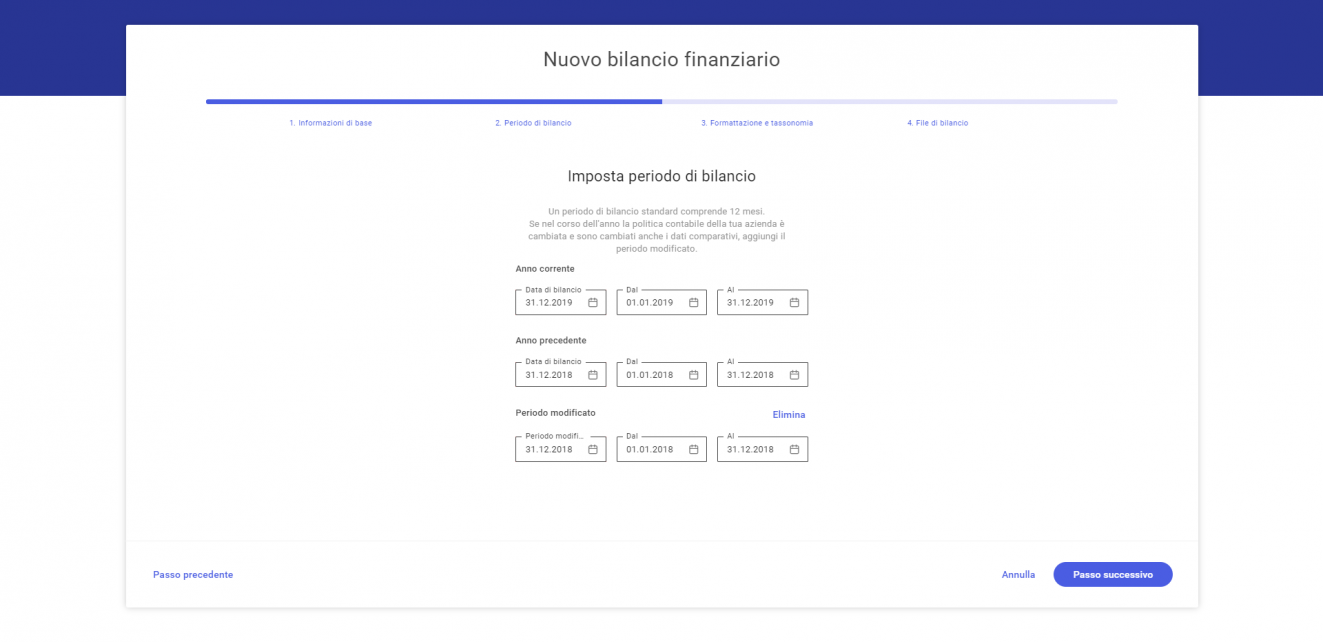The width and height of the screenshot is (1323, 642).
Task: Open calendar for current year Data di bilancio
Action: click(x=592, y=303)
